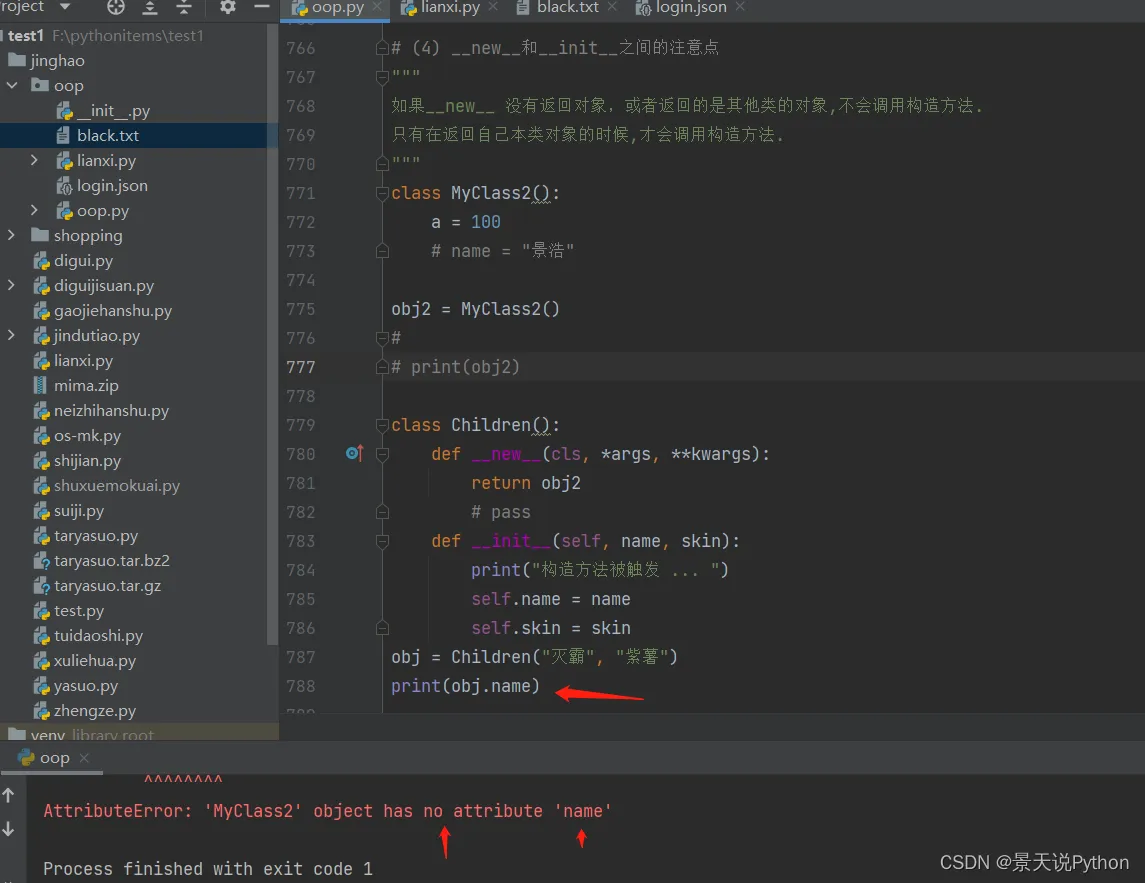
Task: Toggle fold marker for __init__ method
Action: click(x=381, y=541)
